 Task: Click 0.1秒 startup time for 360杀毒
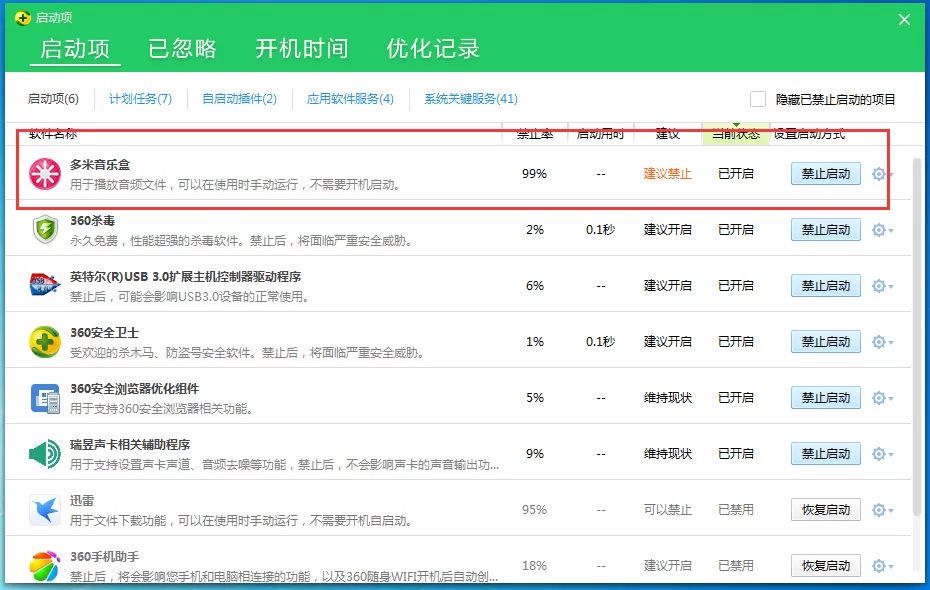click(600, 229)
